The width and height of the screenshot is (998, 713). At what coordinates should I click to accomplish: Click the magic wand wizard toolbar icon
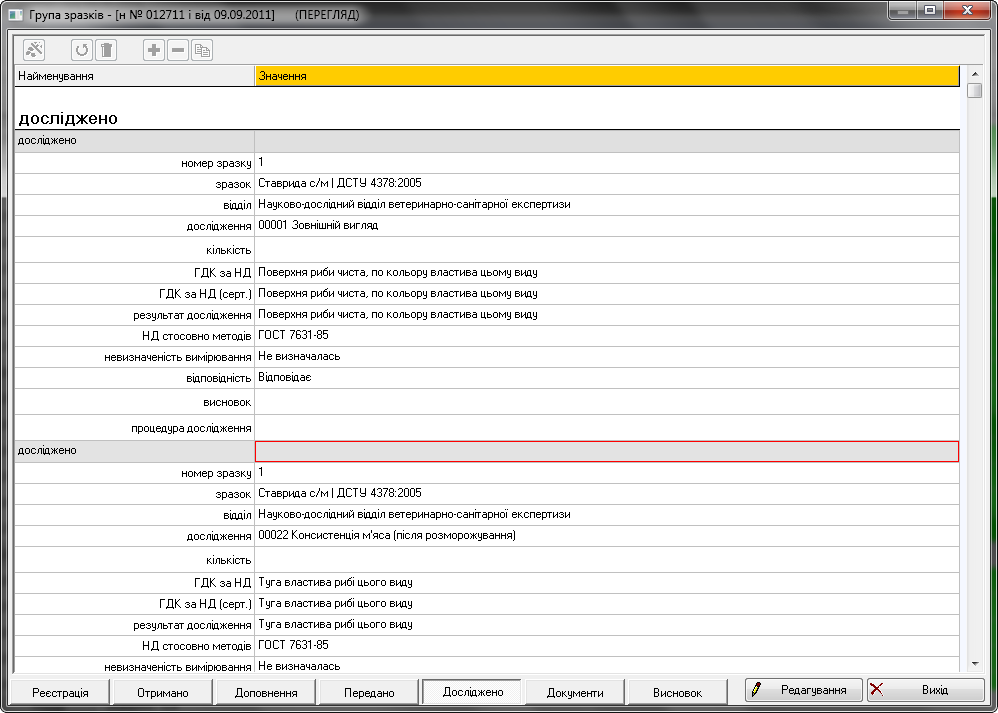[x=34, y=49]
